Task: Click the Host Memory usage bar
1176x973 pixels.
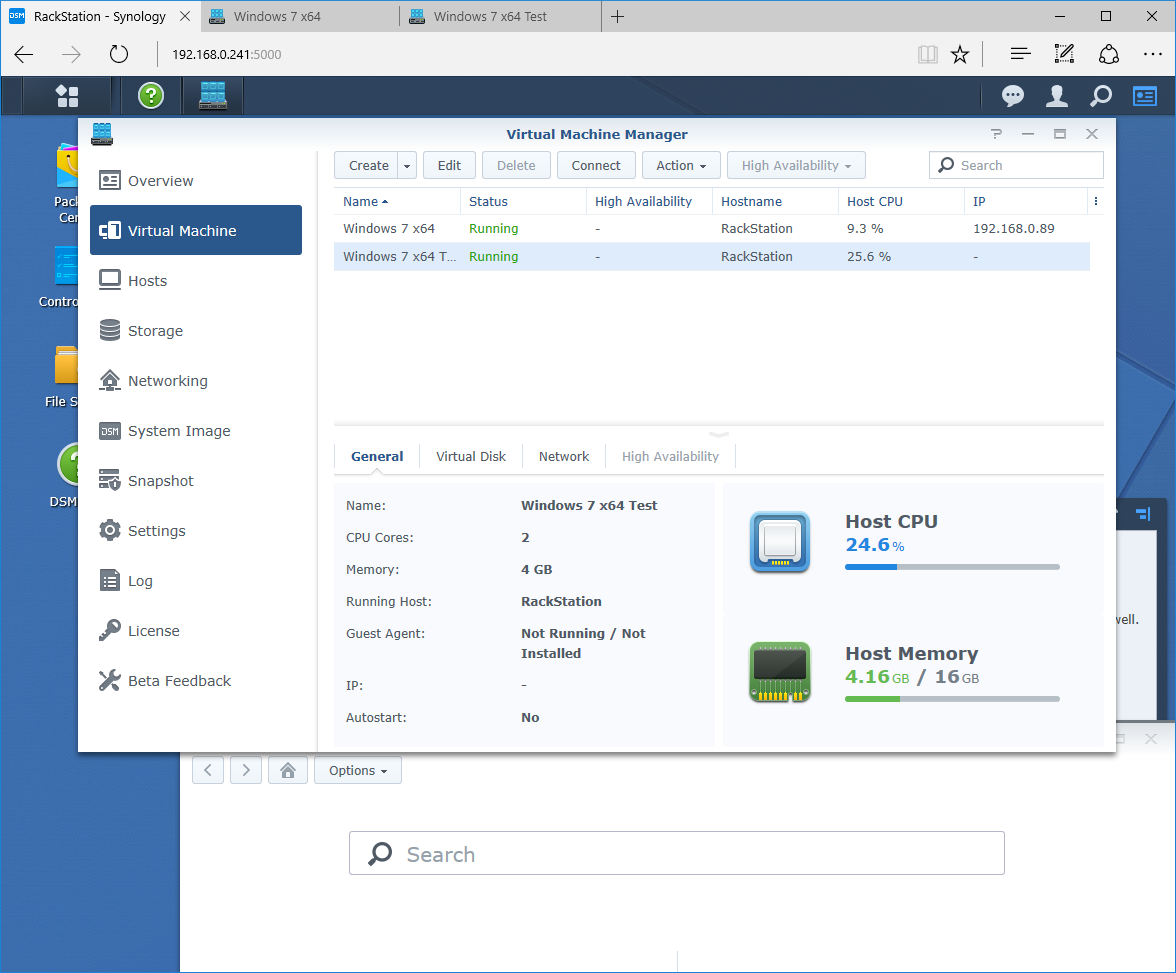Action: 952,699
